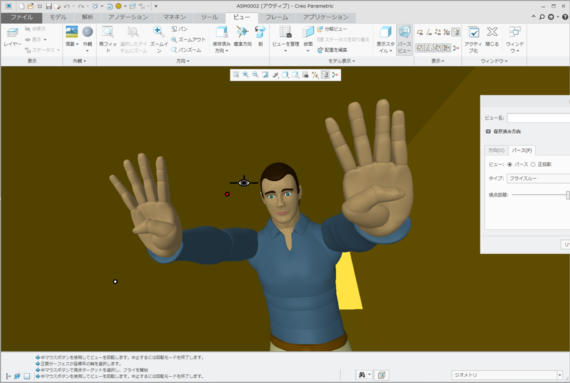Click refit icon in in-graphics toolbar
The height and width of the screenshot is (383, 570).
[236, 75]
